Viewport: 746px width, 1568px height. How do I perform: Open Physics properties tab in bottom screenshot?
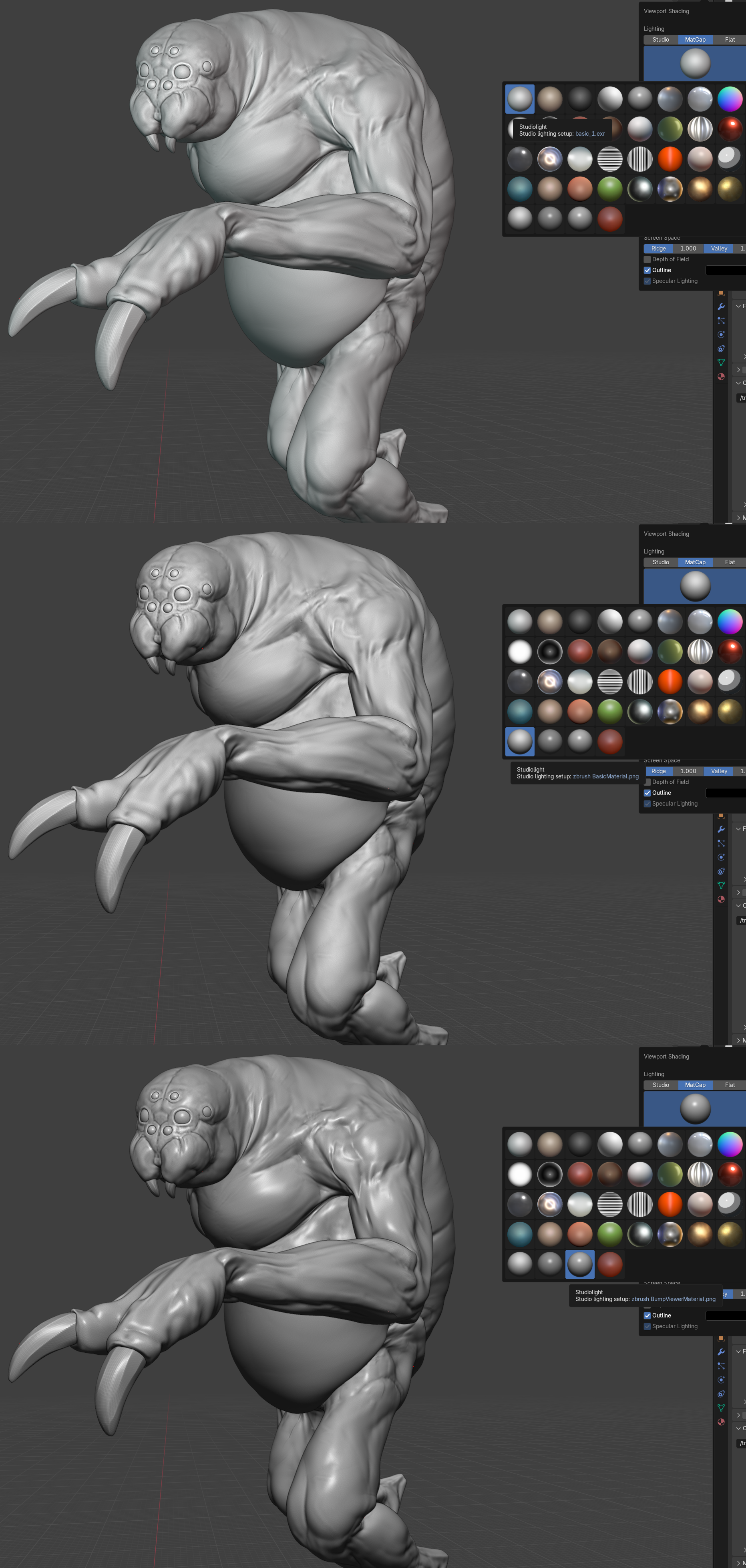point(721,1381)
